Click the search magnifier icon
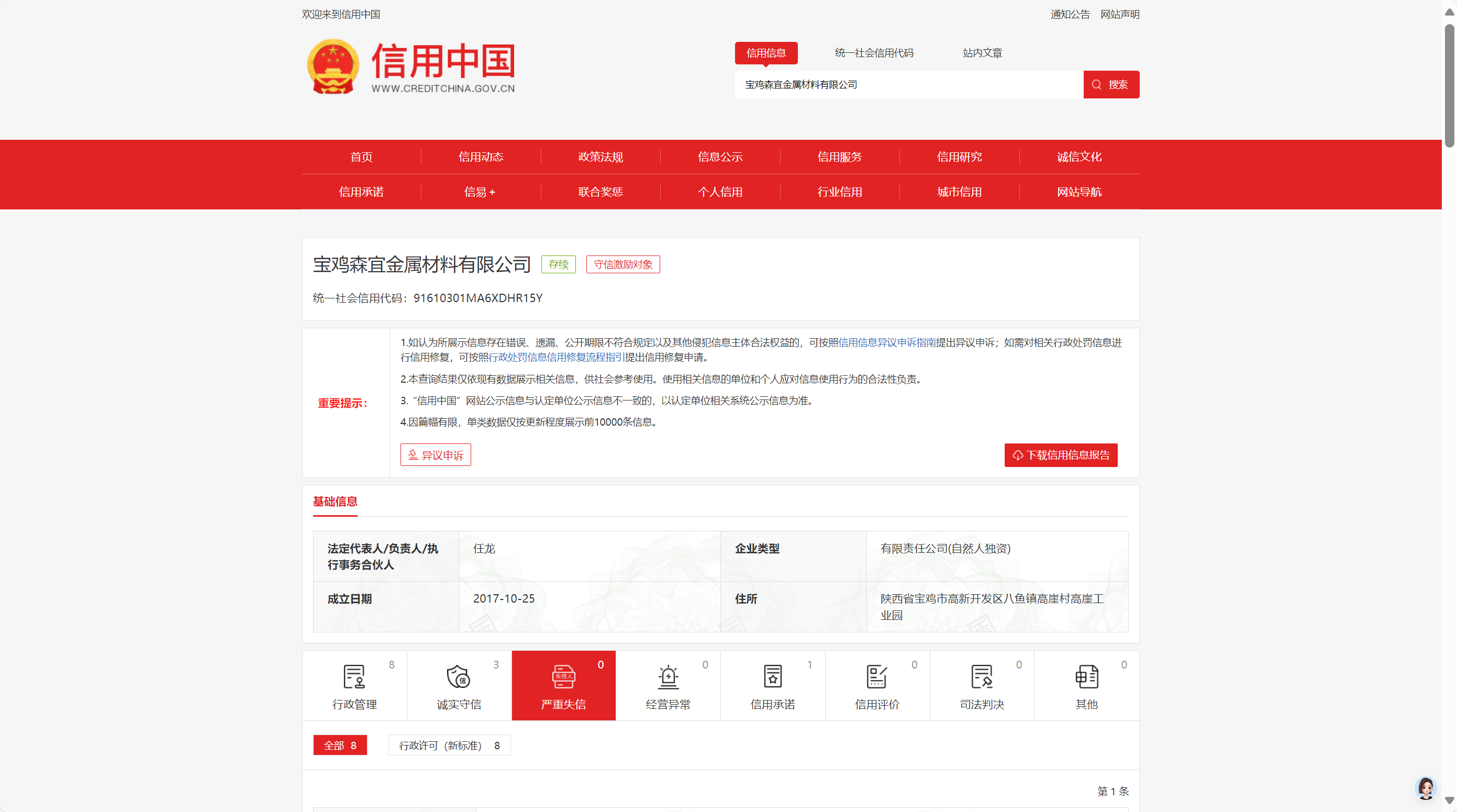The width and height of the screenshot is (1457, 812). click(x=1096, y=84)
